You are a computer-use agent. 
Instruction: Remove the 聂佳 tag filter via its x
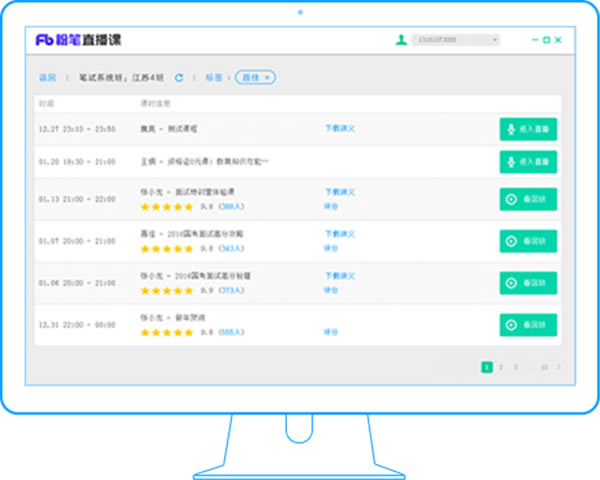click(x=268, y=77)
